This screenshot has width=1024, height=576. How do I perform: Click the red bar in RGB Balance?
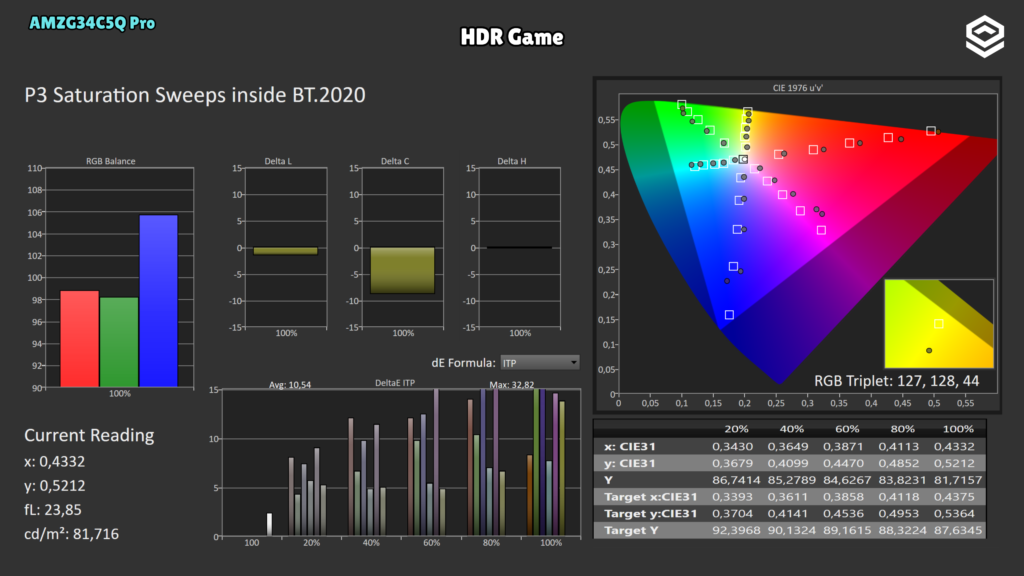(80, 339)
